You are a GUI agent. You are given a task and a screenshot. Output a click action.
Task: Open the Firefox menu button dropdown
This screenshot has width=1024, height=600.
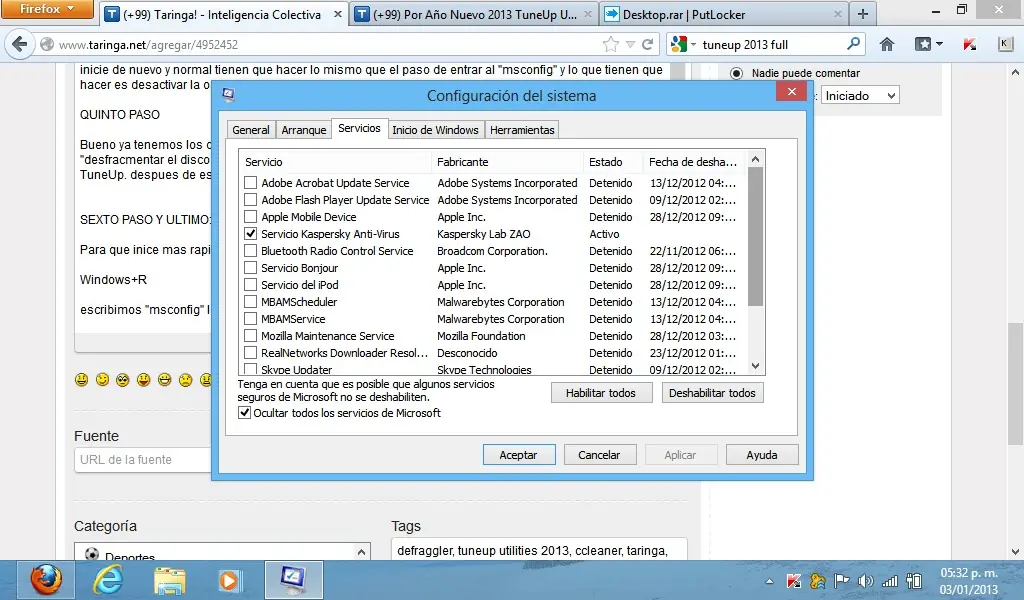tap(47, 9)
